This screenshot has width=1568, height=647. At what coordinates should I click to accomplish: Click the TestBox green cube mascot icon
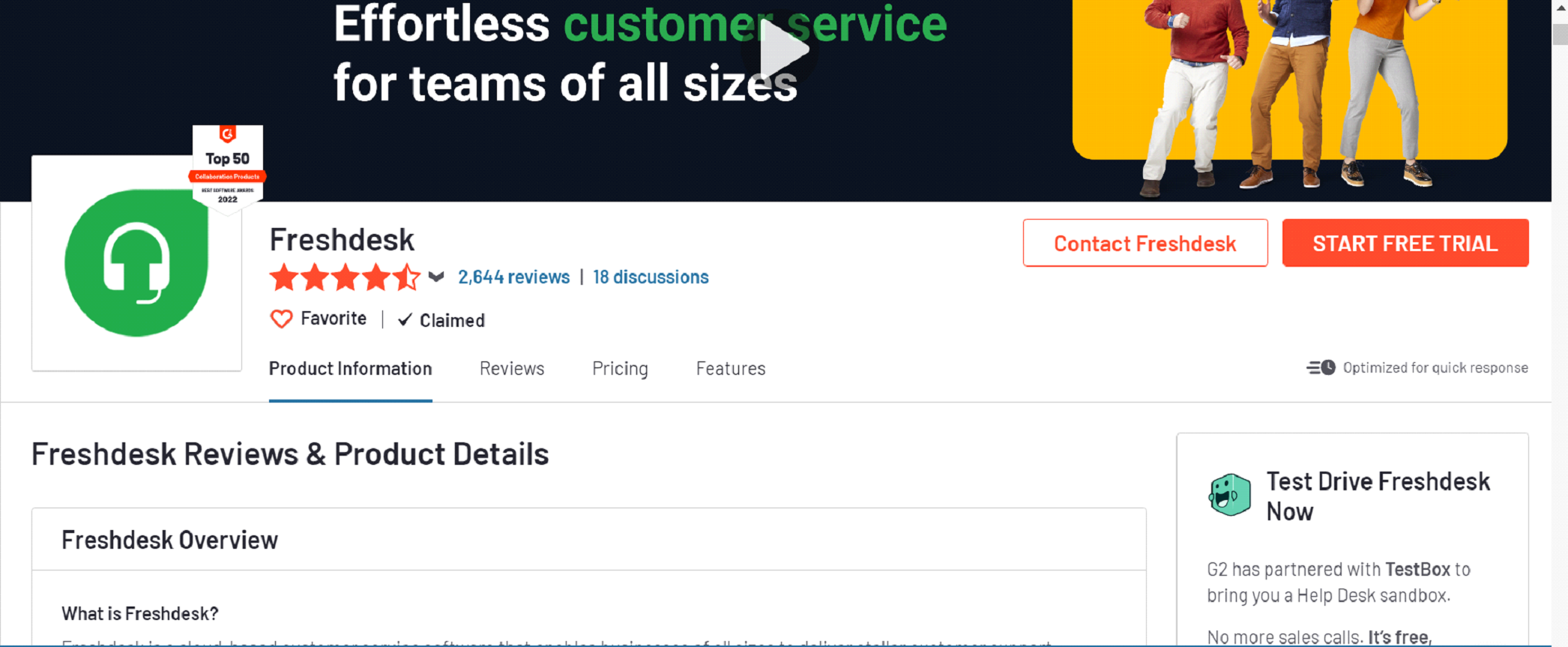1229,495
